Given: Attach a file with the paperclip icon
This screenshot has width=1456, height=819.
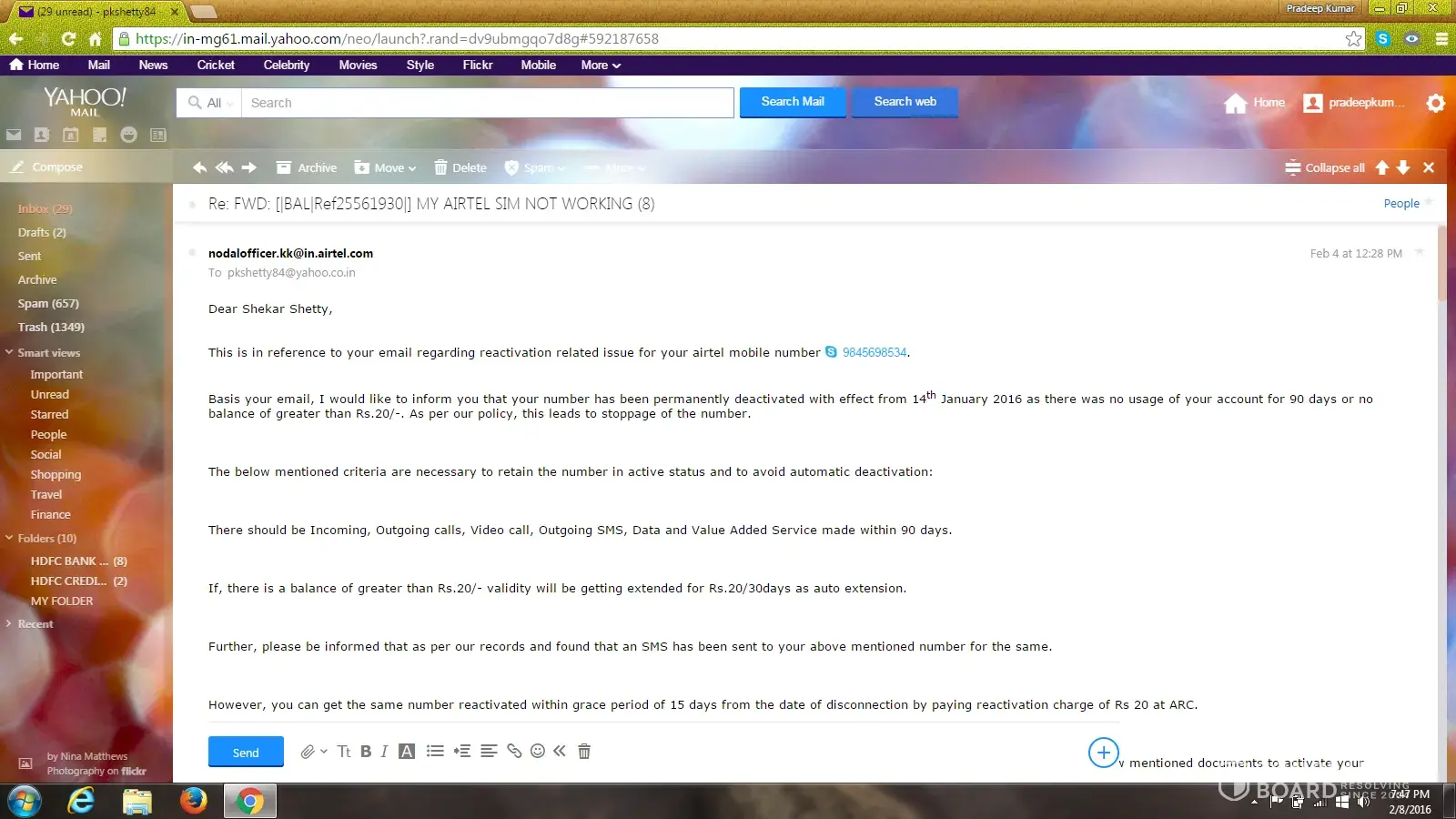Looking at the screenshot, I should tap(308, 752).
